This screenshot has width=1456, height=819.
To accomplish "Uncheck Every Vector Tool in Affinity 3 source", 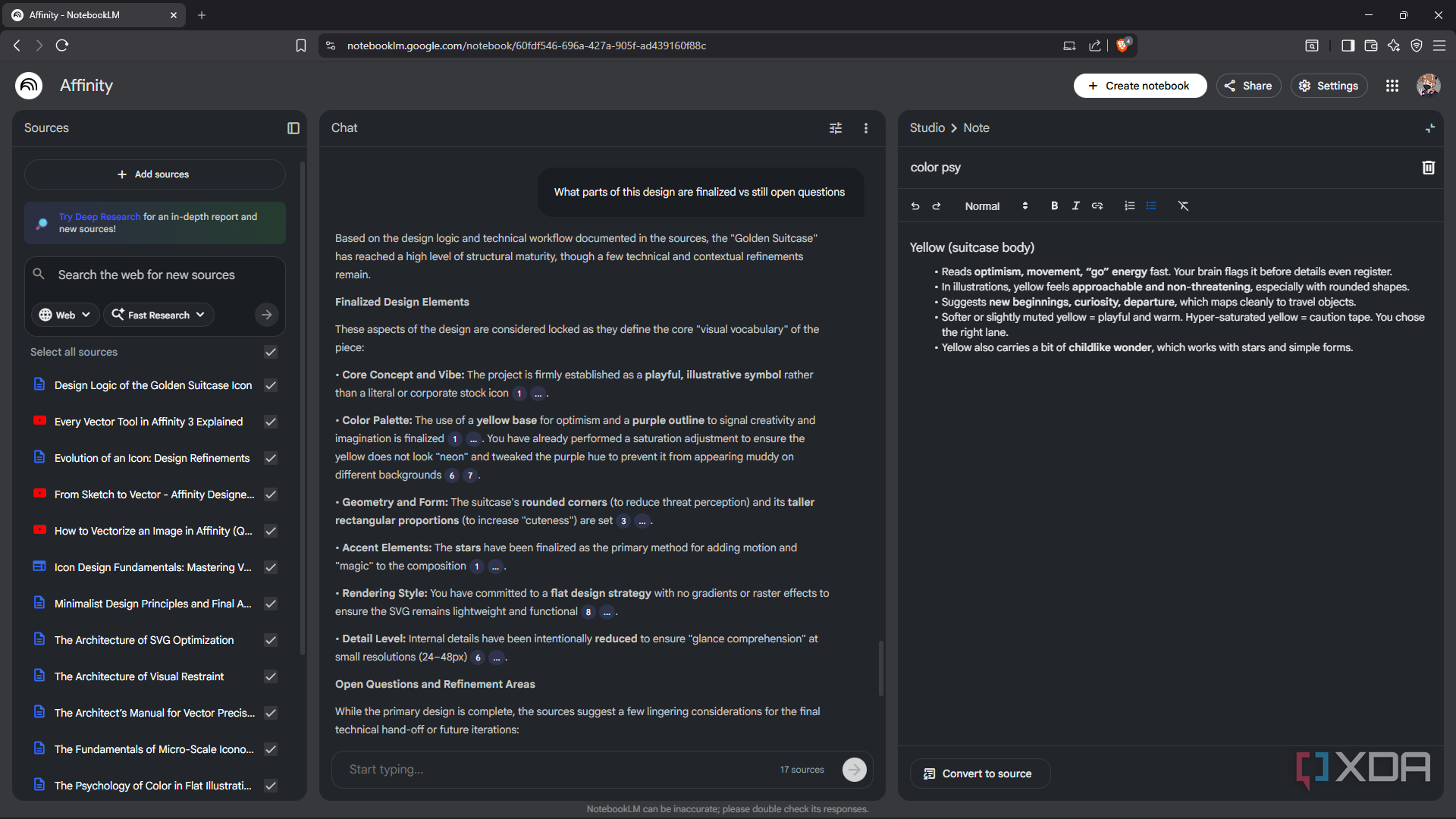I will coord(271,422).
